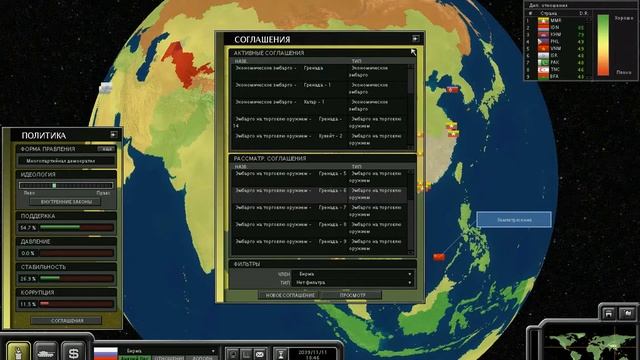Click the game date and time display
Image resolution: width=640 pixels, height=360 pixels.
click(x=312, y=354)
